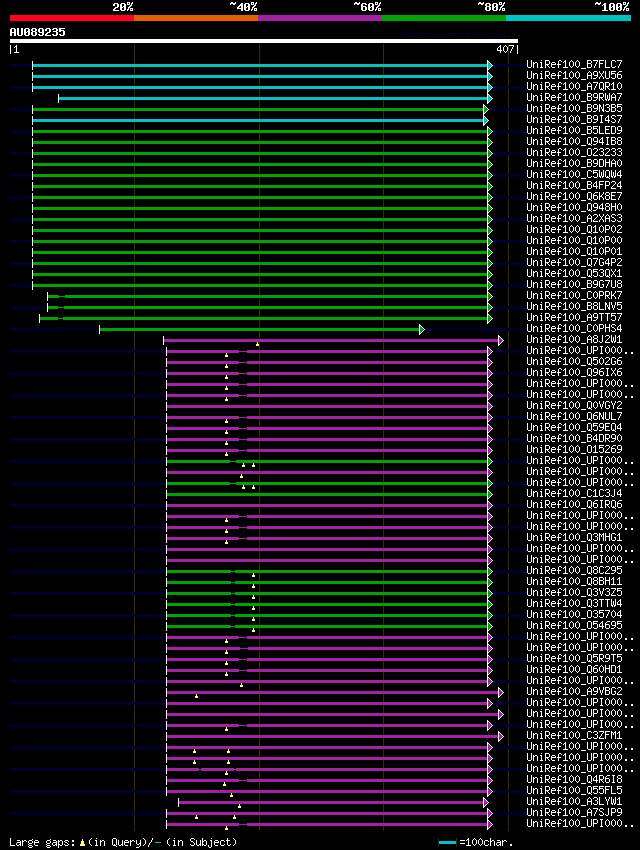Select the UniRef100_O23233 label
The height and width of the screenshot is (850, 640).
tap(574, 152)
